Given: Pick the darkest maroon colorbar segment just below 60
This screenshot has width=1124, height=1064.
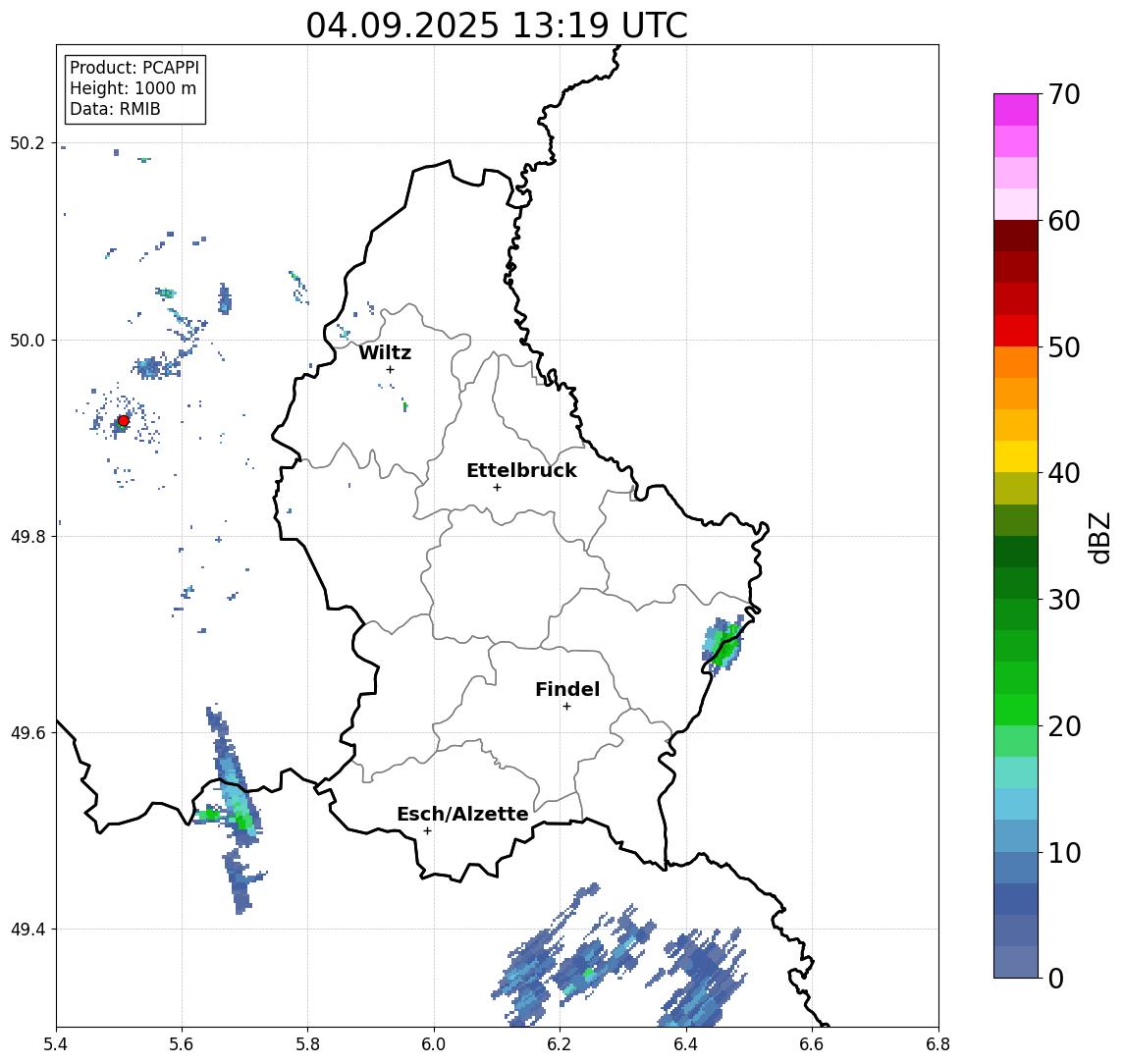Looking at the screenshot, I should (x=1016, y=236).
